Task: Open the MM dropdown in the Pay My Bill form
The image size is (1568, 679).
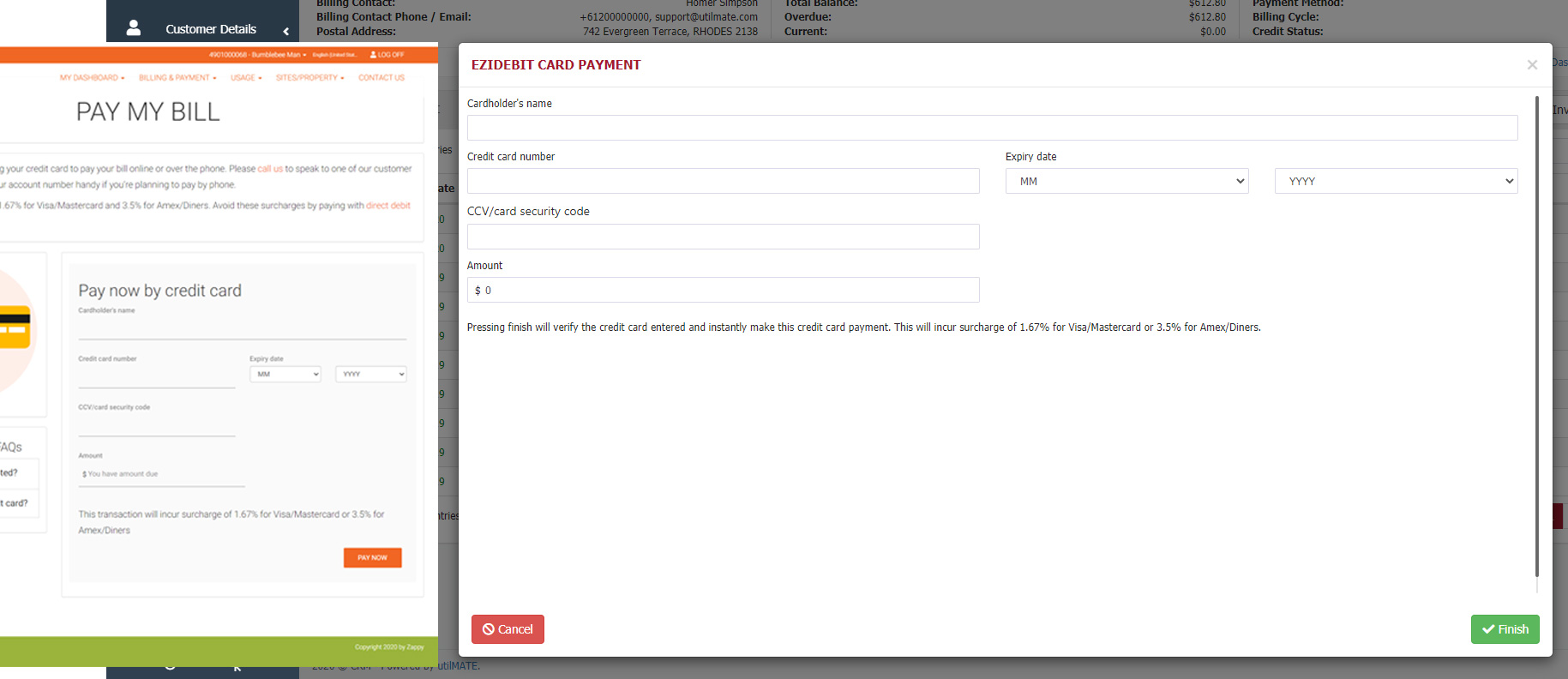Action: 285,374
